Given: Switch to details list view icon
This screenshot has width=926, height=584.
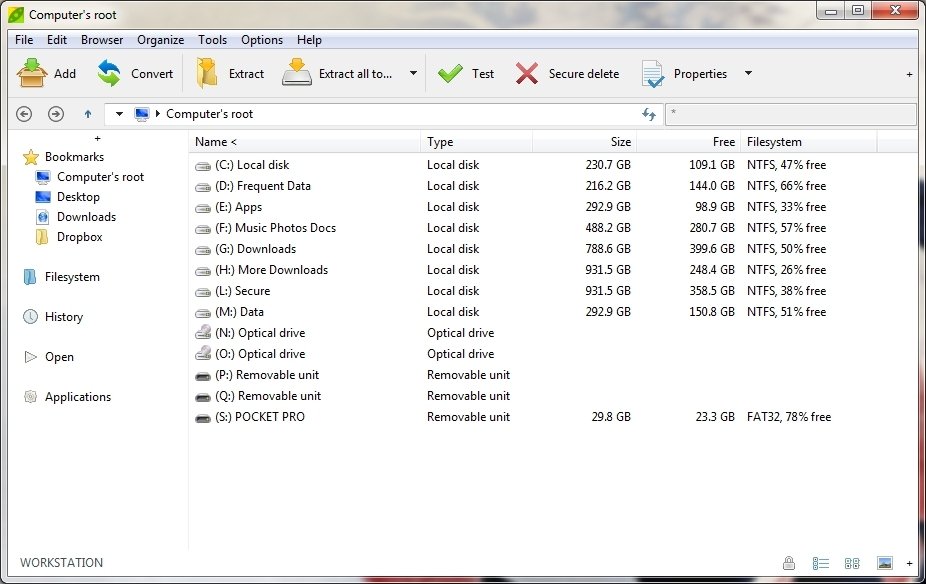Looking at the screenshot, I should [821, 563].
